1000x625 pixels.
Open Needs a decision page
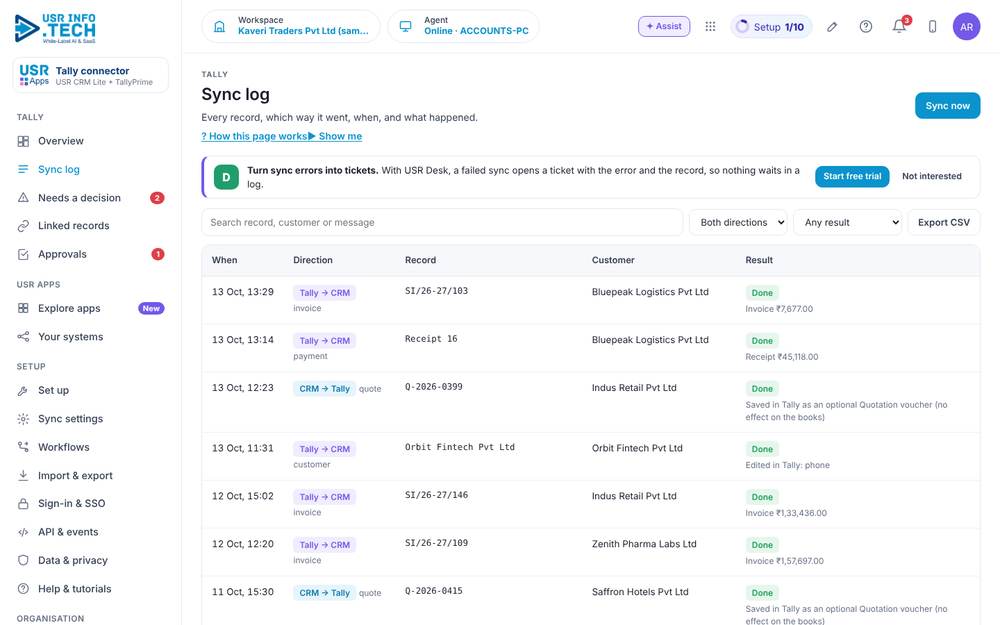tap(91, 198)
